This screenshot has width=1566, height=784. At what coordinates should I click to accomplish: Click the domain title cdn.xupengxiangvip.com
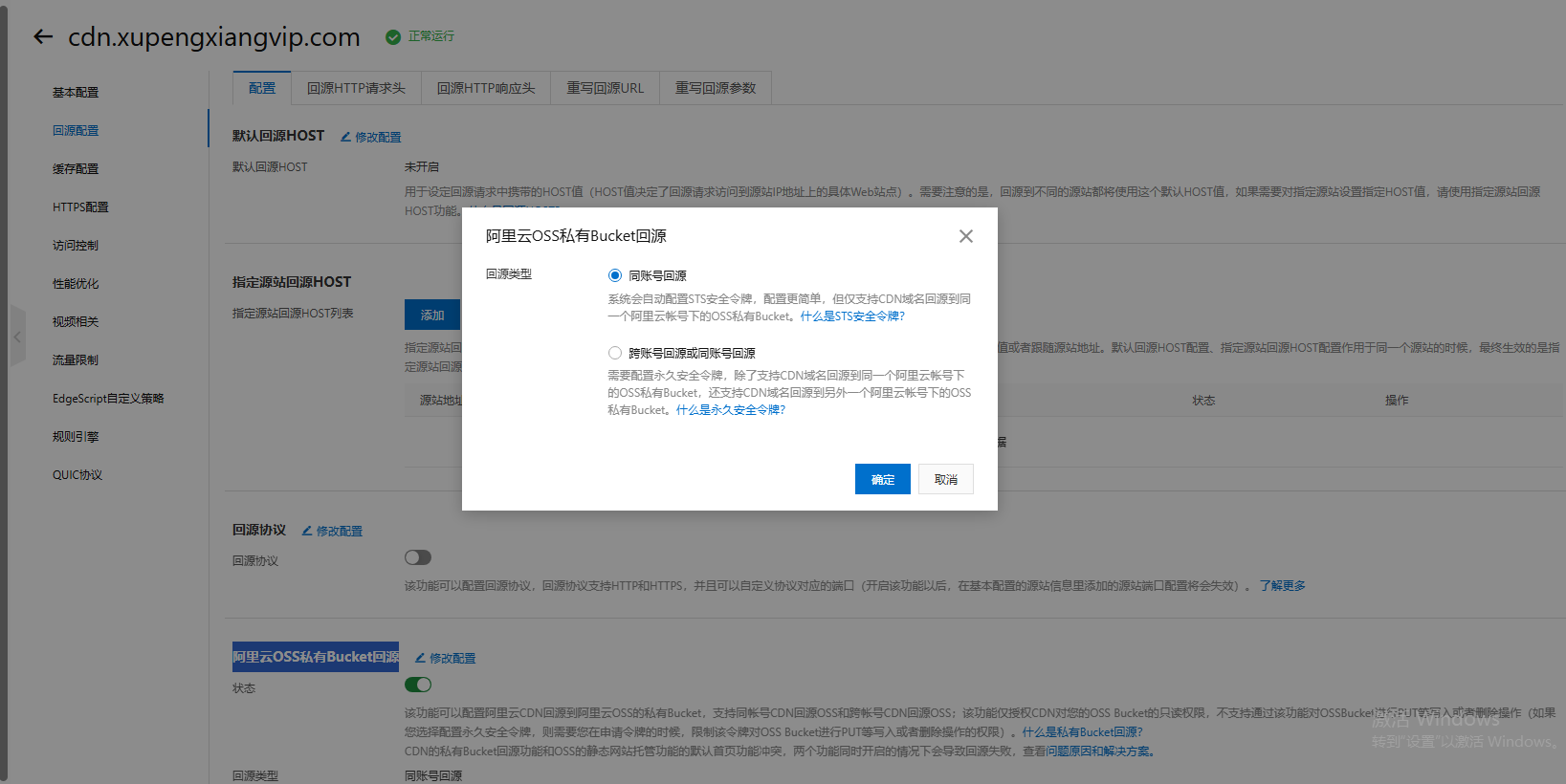pos(214,37)
